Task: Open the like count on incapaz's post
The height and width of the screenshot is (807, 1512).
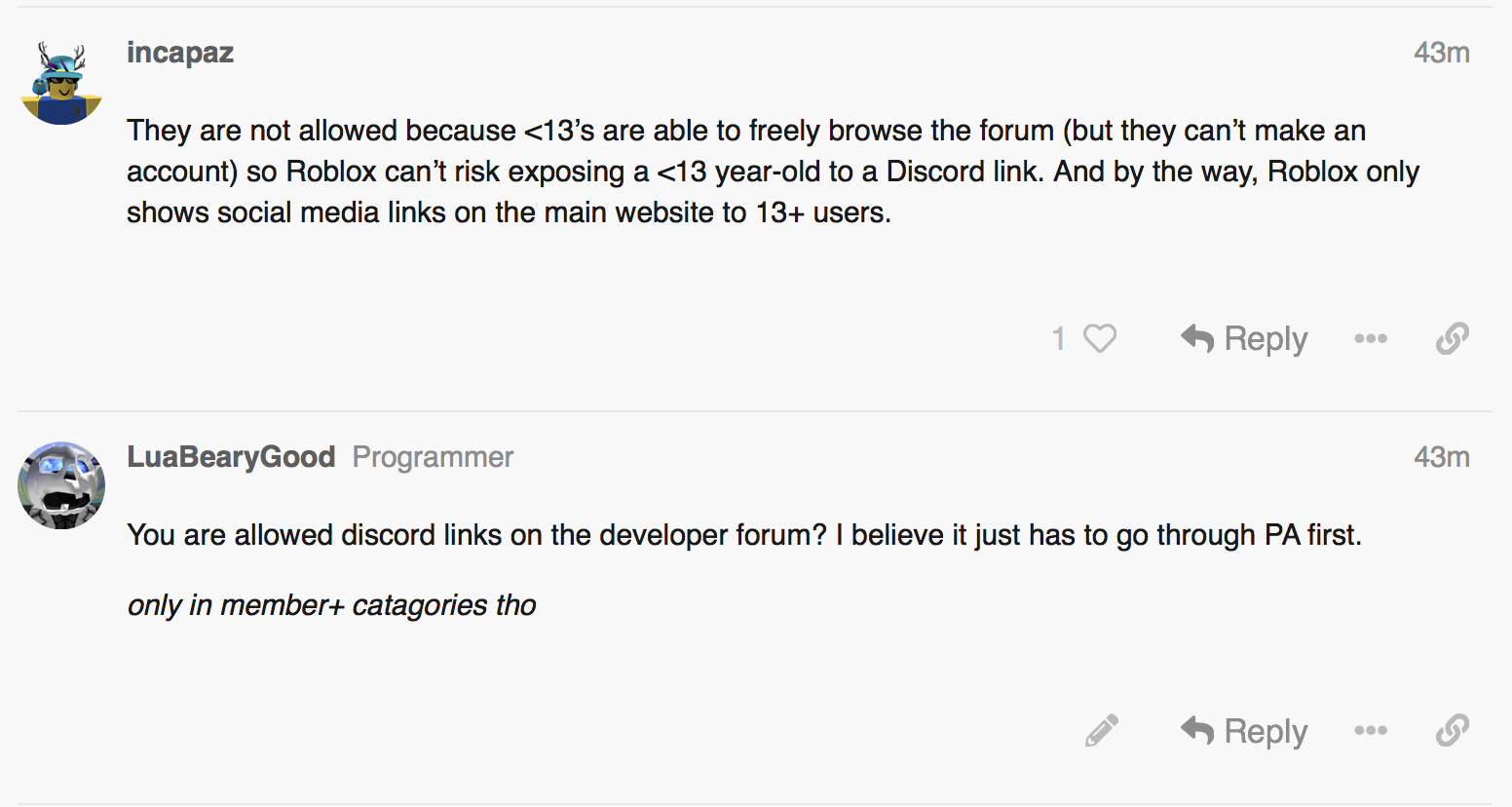Action: [1059, 338]
